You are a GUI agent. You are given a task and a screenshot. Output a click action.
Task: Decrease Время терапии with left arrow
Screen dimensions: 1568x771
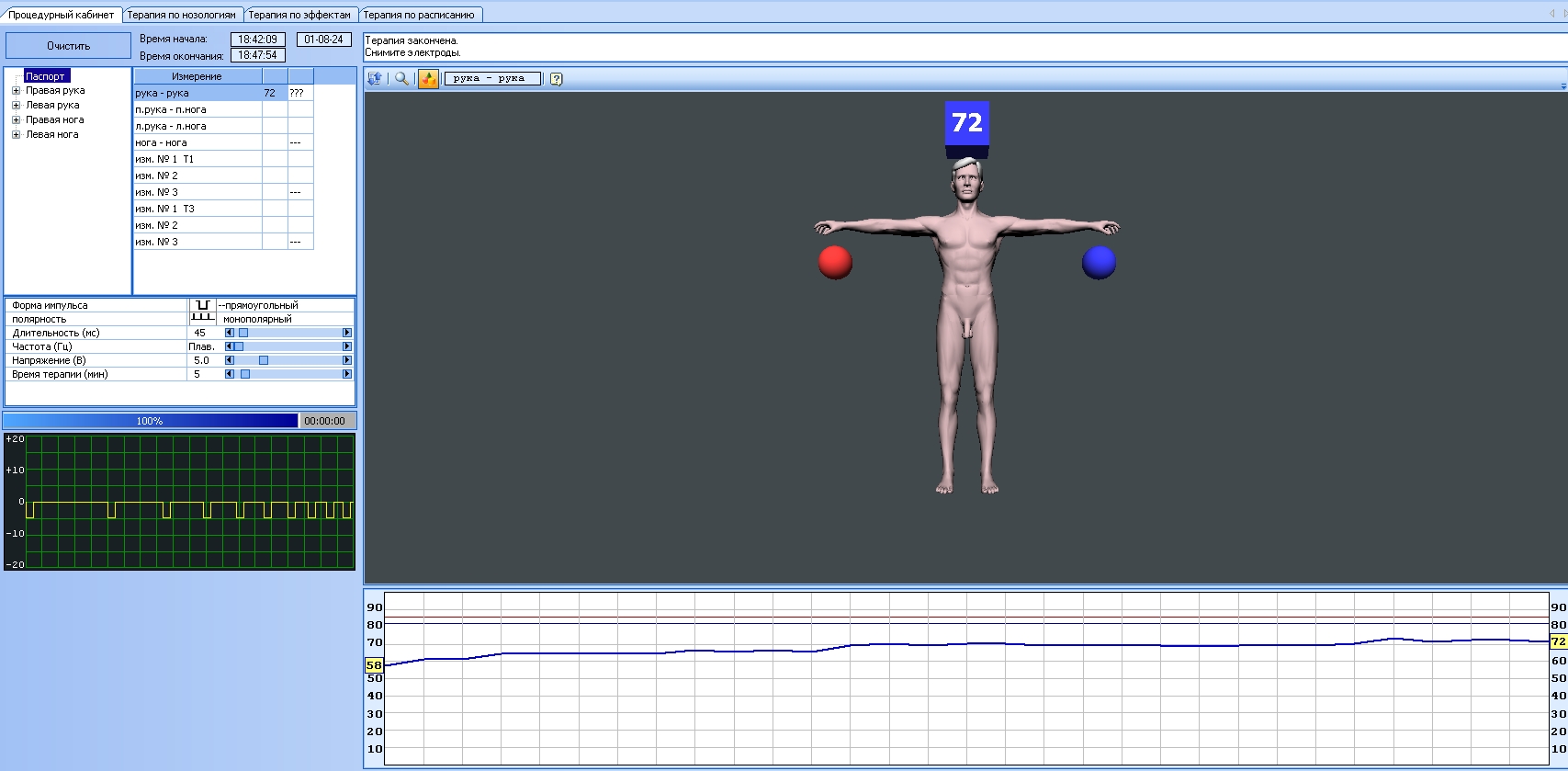(230, 374)
